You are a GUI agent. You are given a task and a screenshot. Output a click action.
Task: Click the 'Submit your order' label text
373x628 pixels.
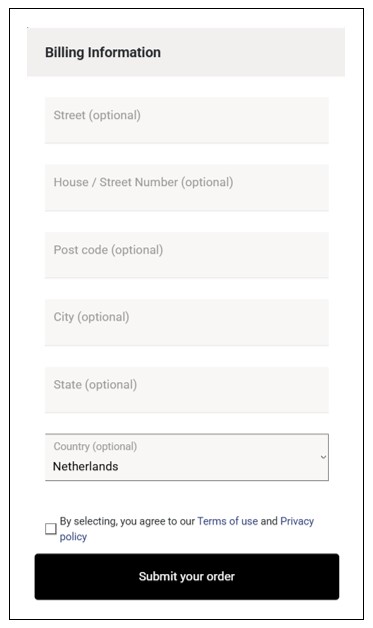tap(187, 577)
